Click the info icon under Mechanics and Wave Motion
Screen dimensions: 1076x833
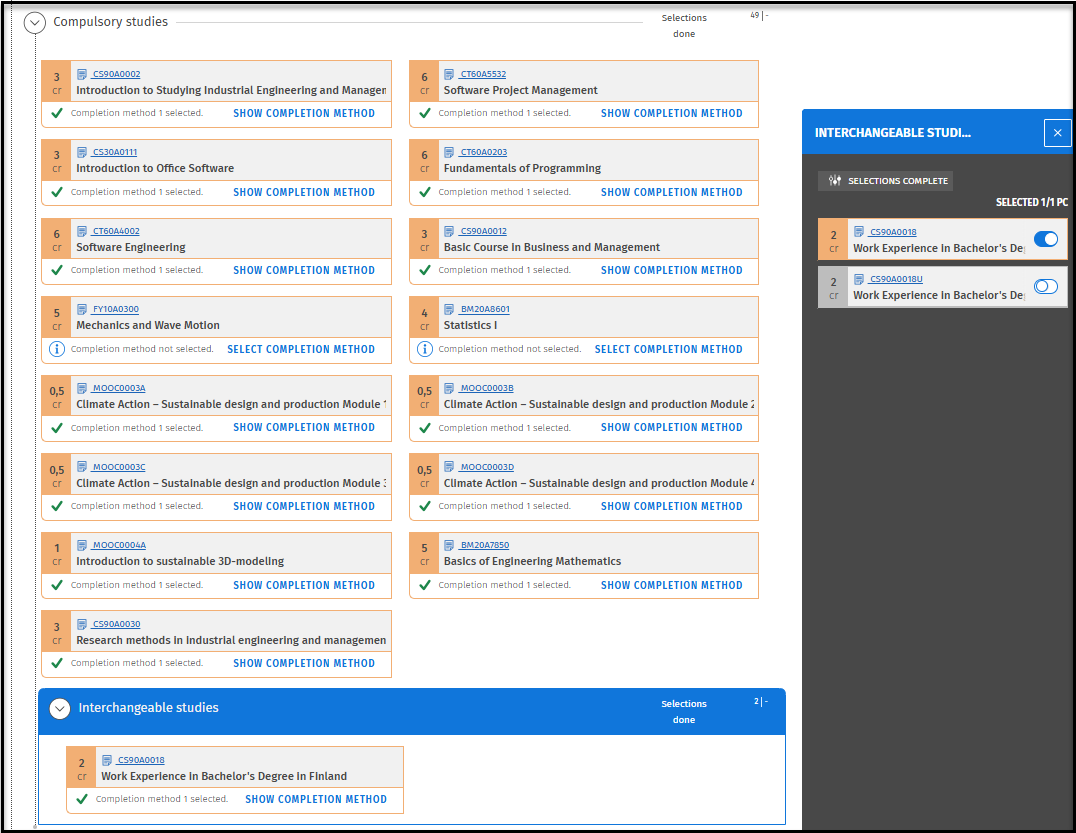tap(57, 349)
